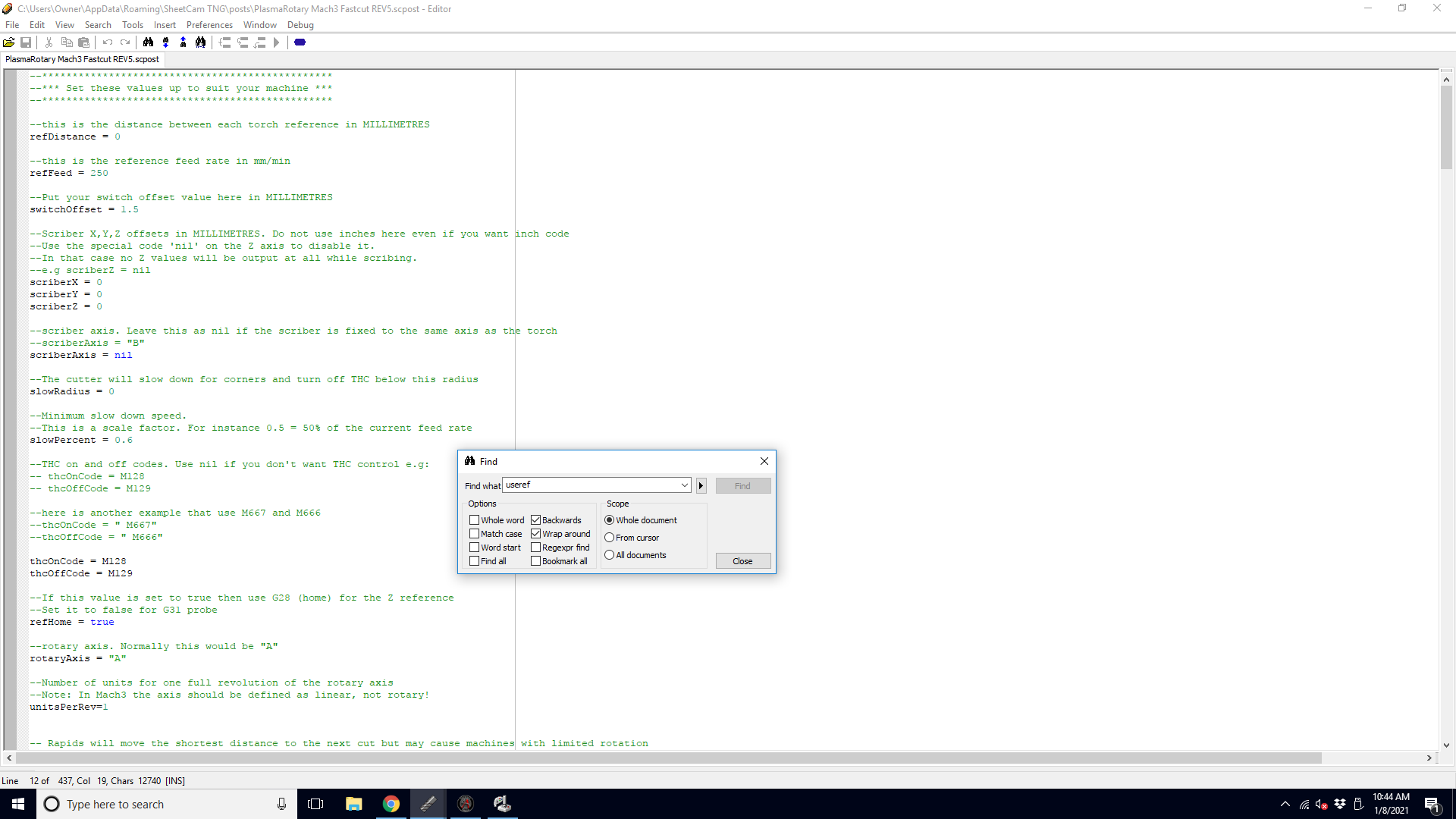The width and height of the screenshot is (1456, 819).
Task: Click the Replace binoculars icon
Action: coord(200,42)
